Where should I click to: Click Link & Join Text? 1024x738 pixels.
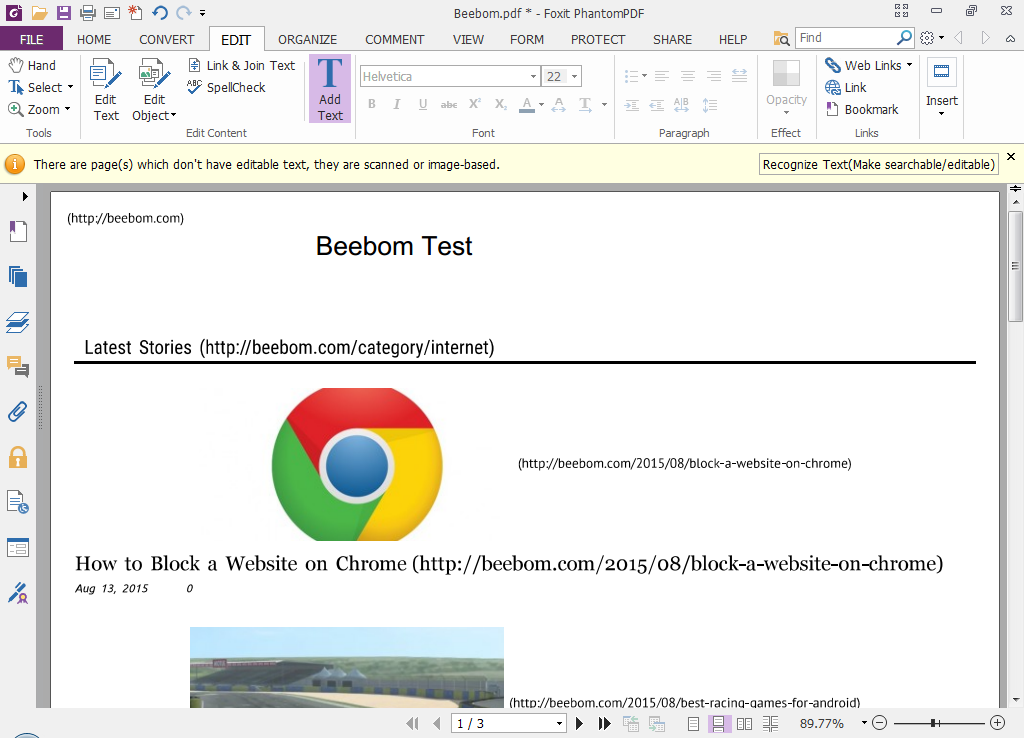242,65
